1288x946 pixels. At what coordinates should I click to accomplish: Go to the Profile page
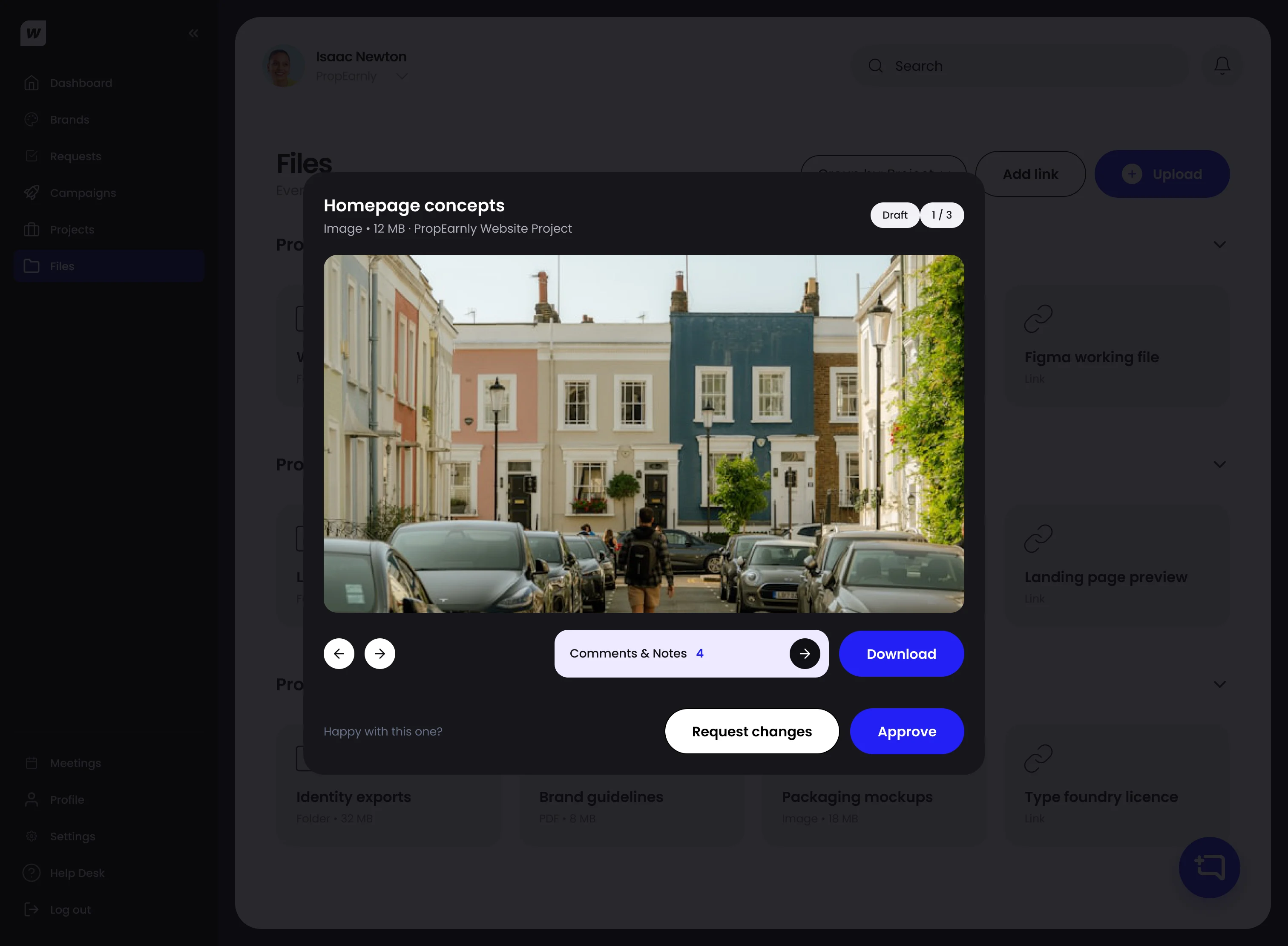click(109, 800)
